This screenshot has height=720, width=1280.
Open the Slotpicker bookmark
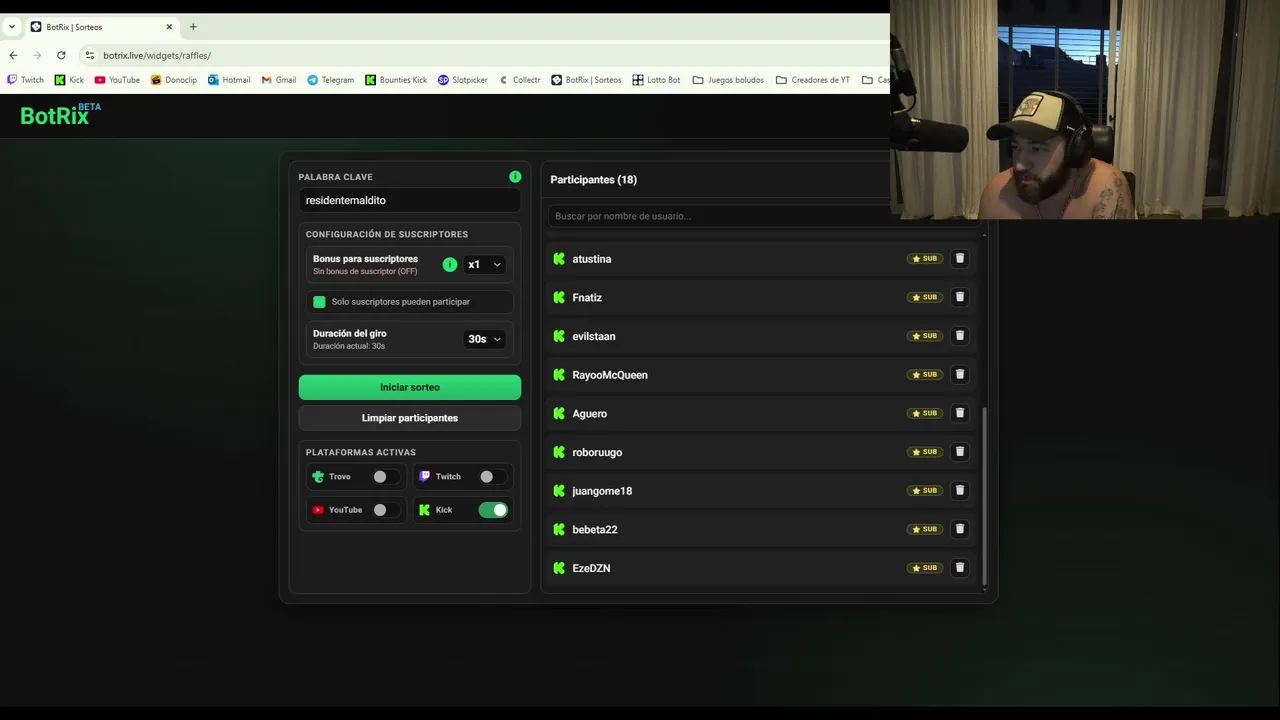pyautogui.click(x=463, y=80)
